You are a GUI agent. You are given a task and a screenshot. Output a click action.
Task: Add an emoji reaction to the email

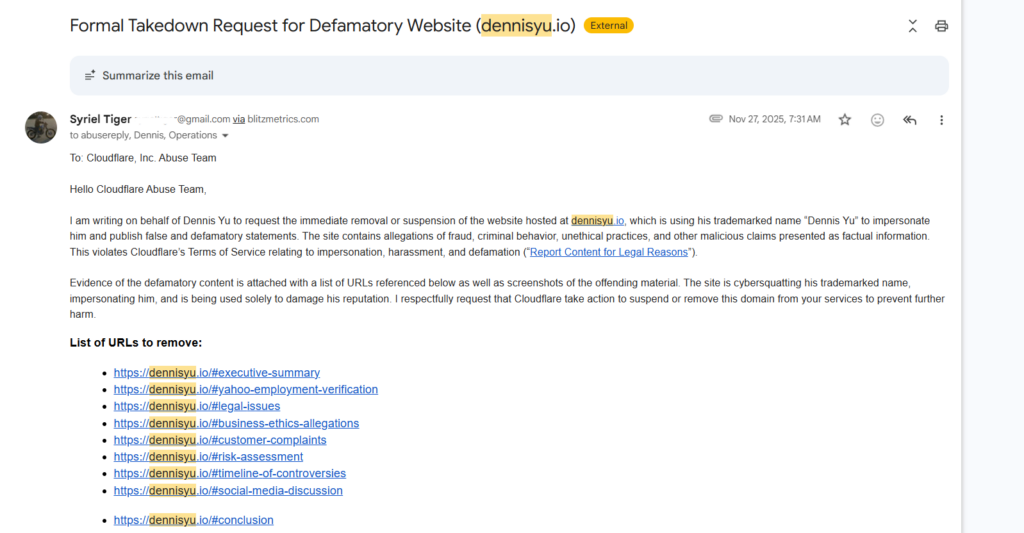pyautogui.click(x=877, y=120)
